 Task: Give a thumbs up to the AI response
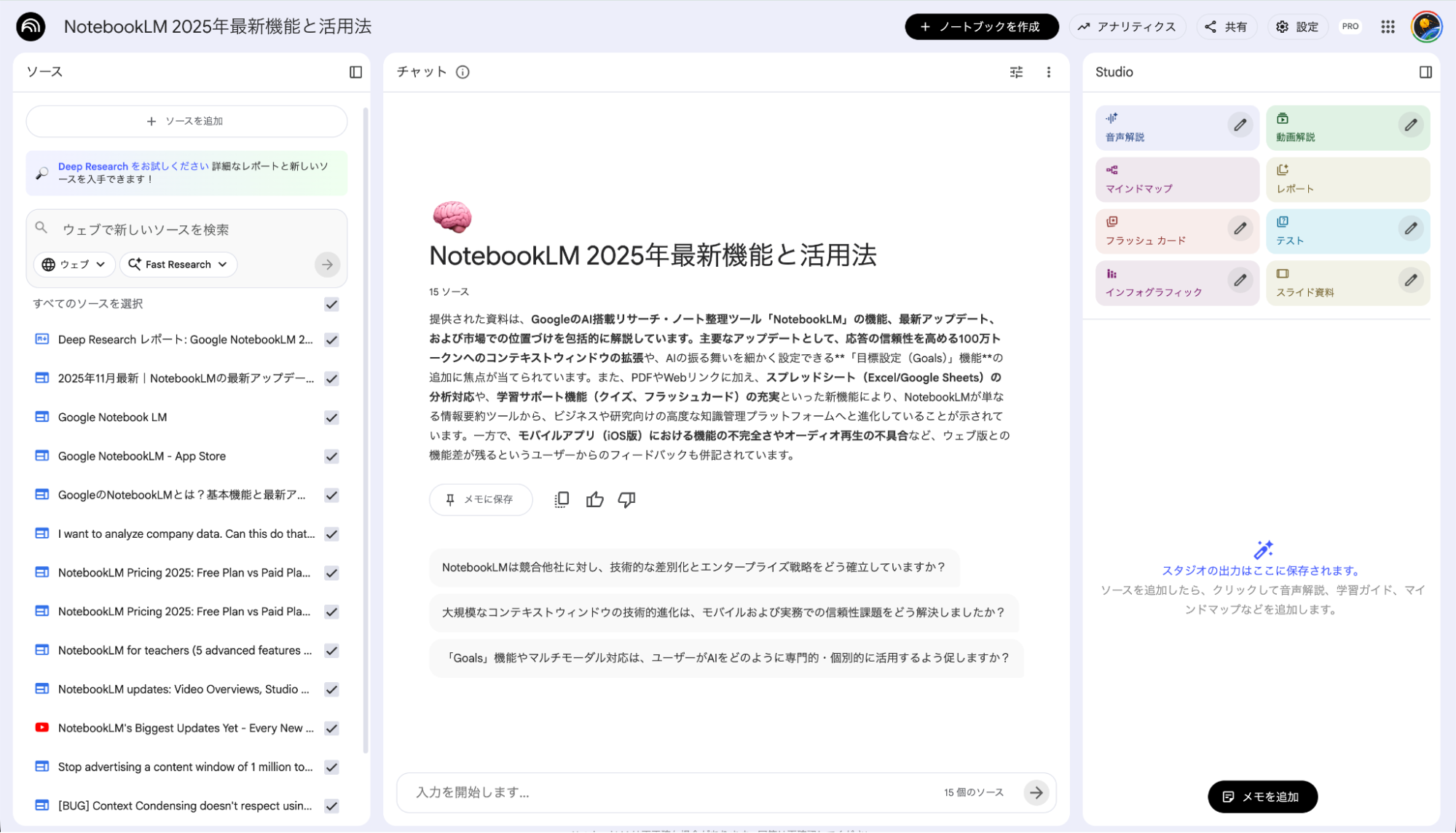click(594, 499)
